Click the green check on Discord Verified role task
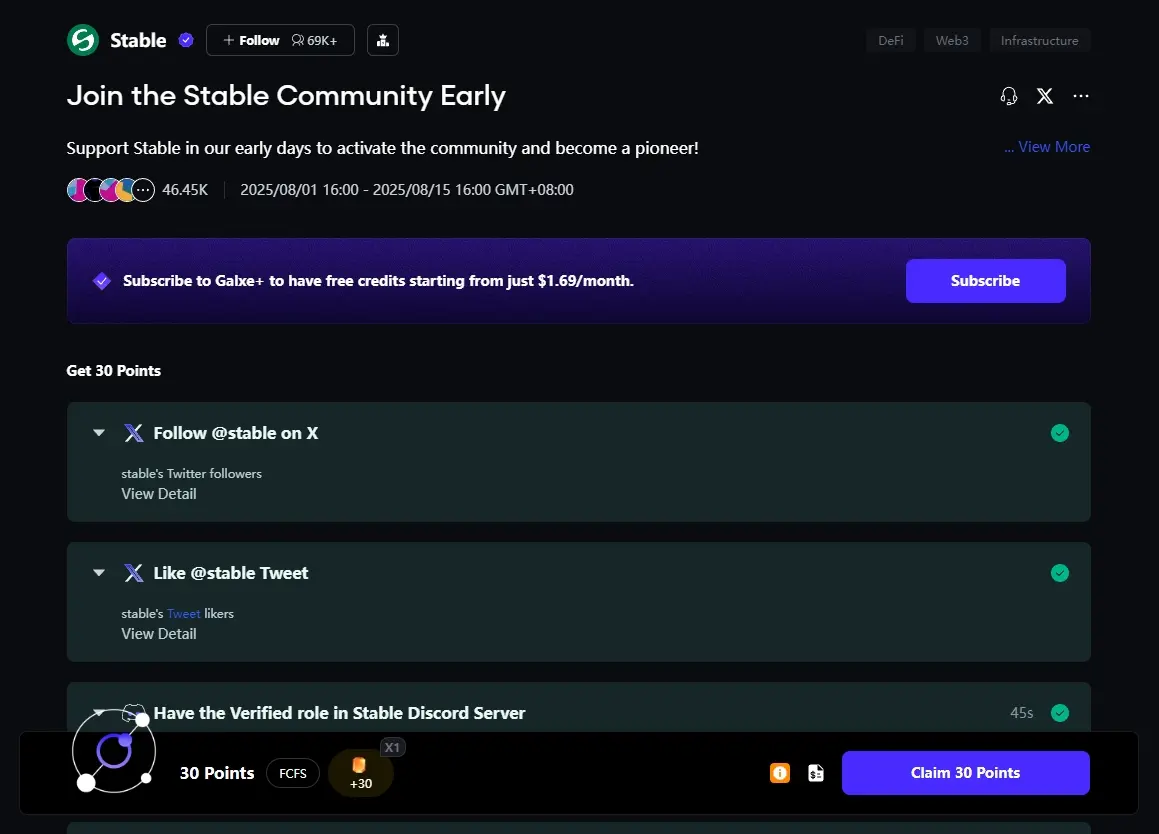 point(1060,713)
